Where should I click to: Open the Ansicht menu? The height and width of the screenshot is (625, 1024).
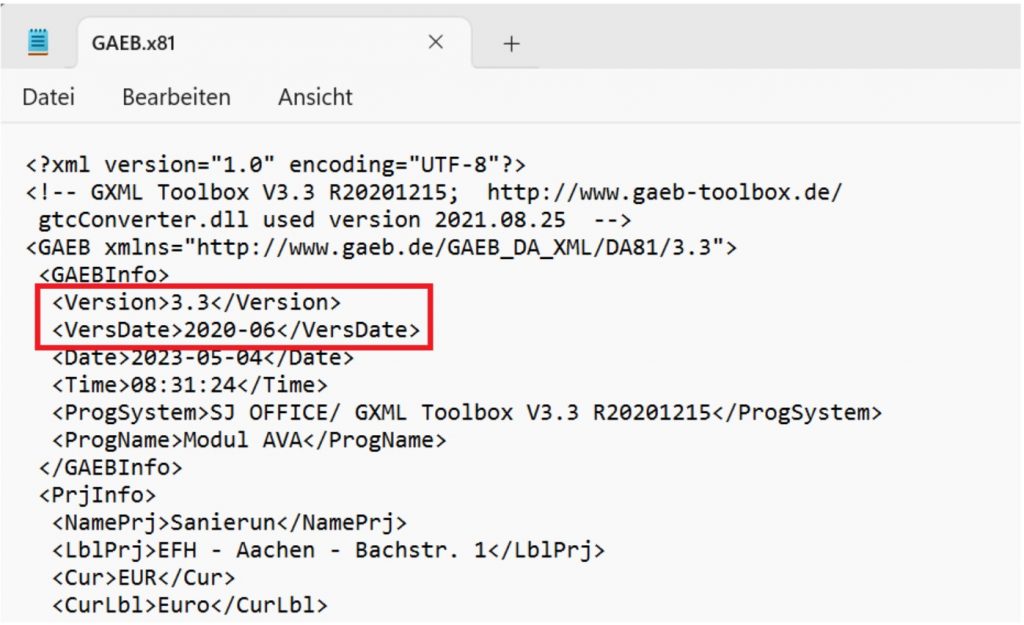pos(315,97)
